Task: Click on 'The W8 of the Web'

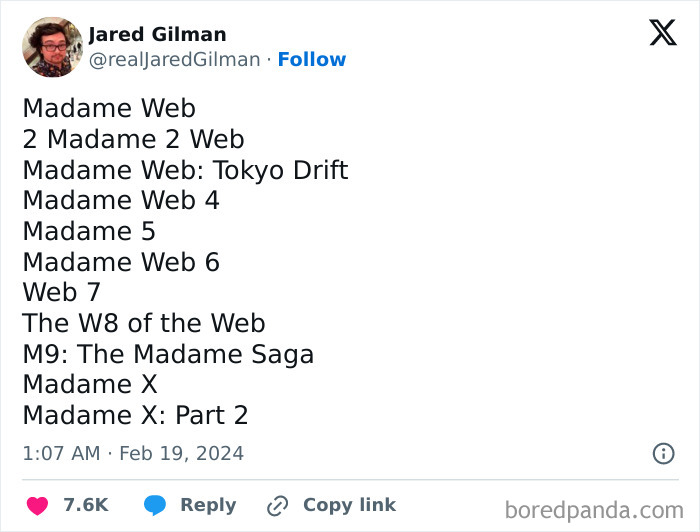Action: pos(144,323)
